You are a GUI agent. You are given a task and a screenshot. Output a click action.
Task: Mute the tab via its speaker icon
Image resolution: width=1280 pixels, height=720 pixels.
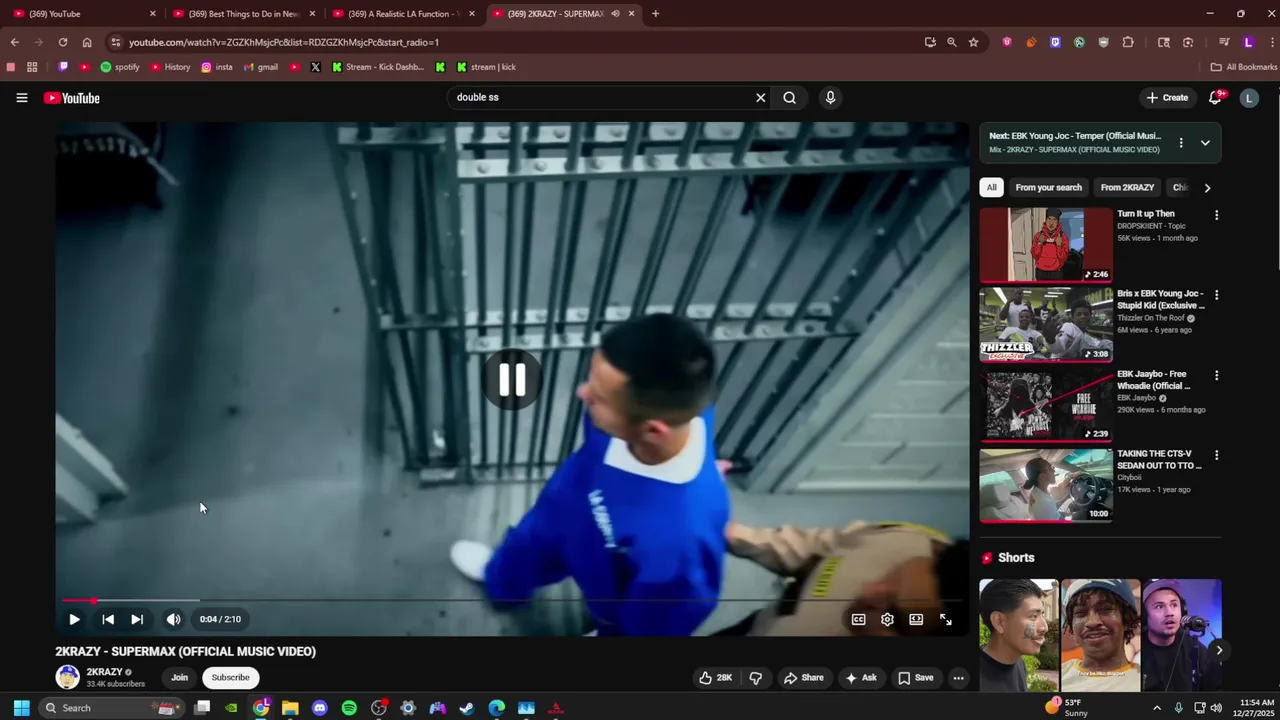point(615,14)
